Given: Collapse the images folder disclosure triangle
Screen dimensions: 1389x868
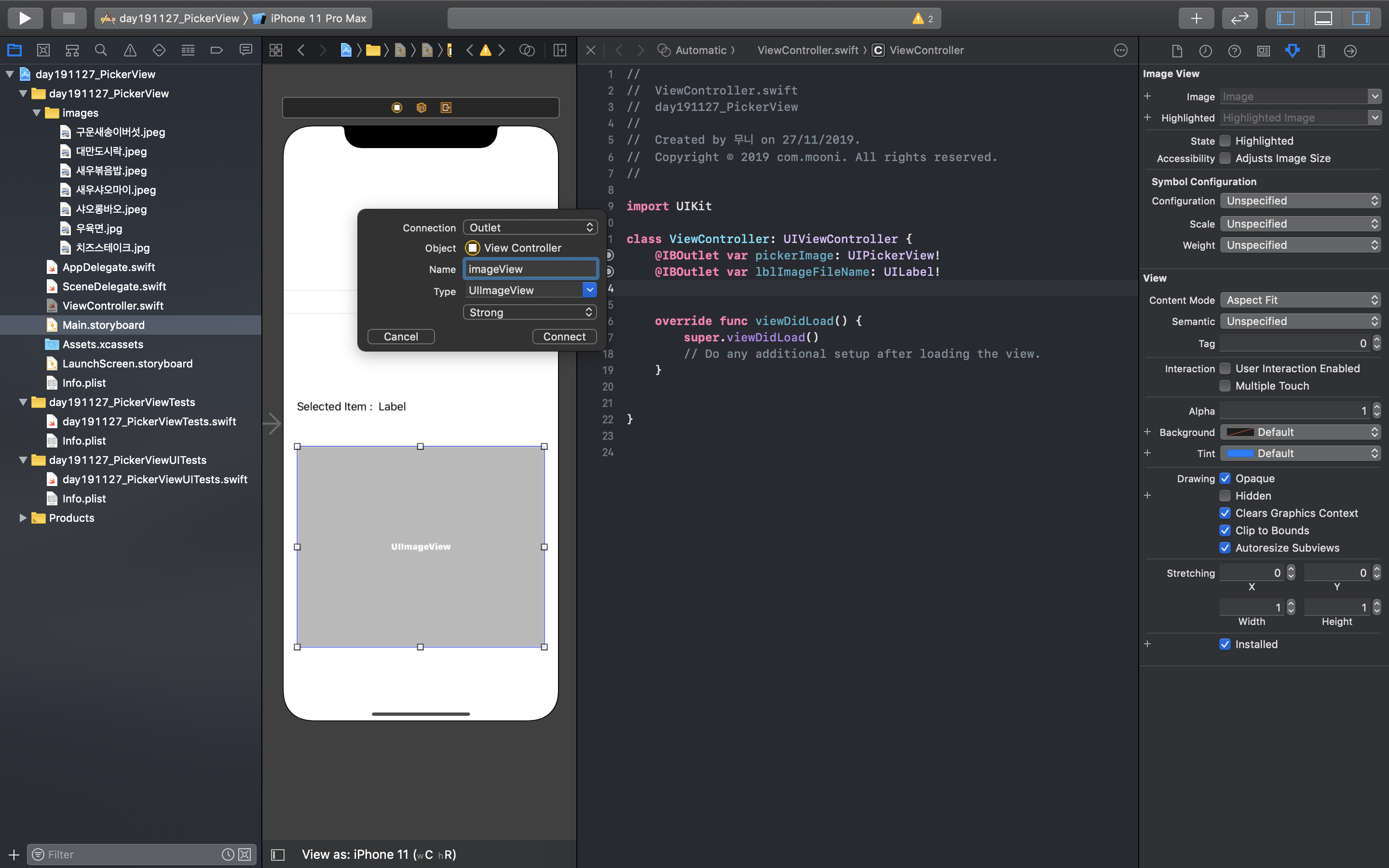Looking at the screenshot, I should (x=37, y=113).
